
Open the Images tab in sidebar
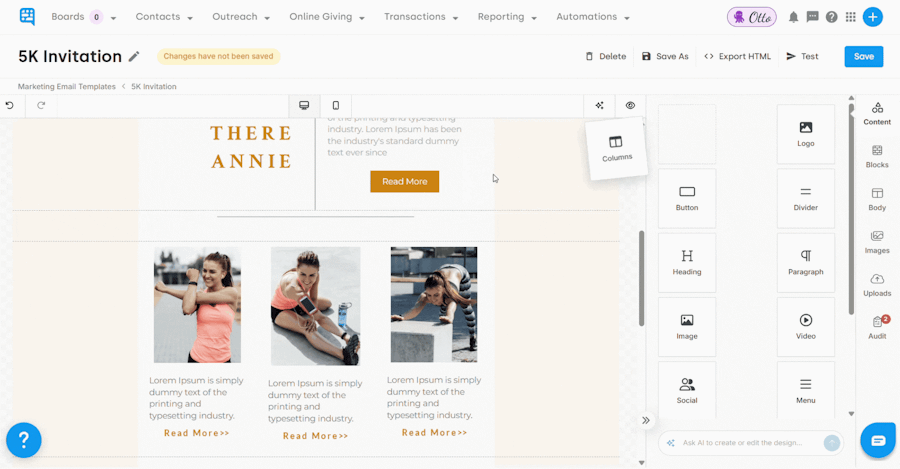tap(877, 242)
